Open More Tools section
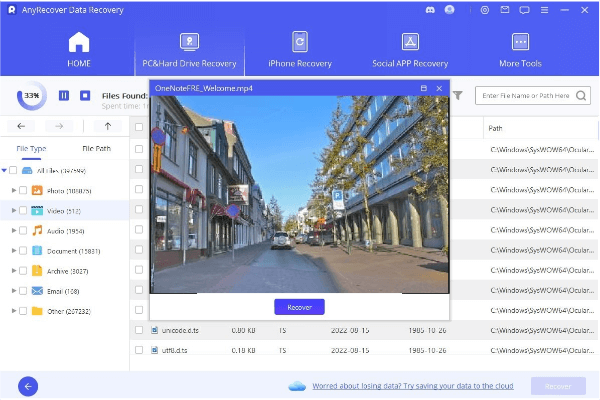The image size is (600, 400). pyautogui.click(x=520, y=50)
